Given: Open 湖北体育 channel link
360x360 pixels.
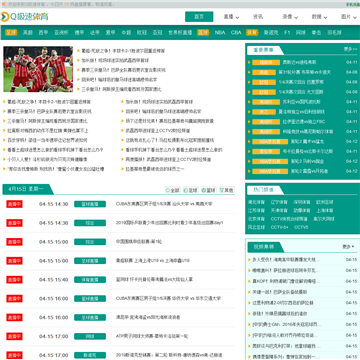Looking at the screenshot, I should (x=256, y=202).
